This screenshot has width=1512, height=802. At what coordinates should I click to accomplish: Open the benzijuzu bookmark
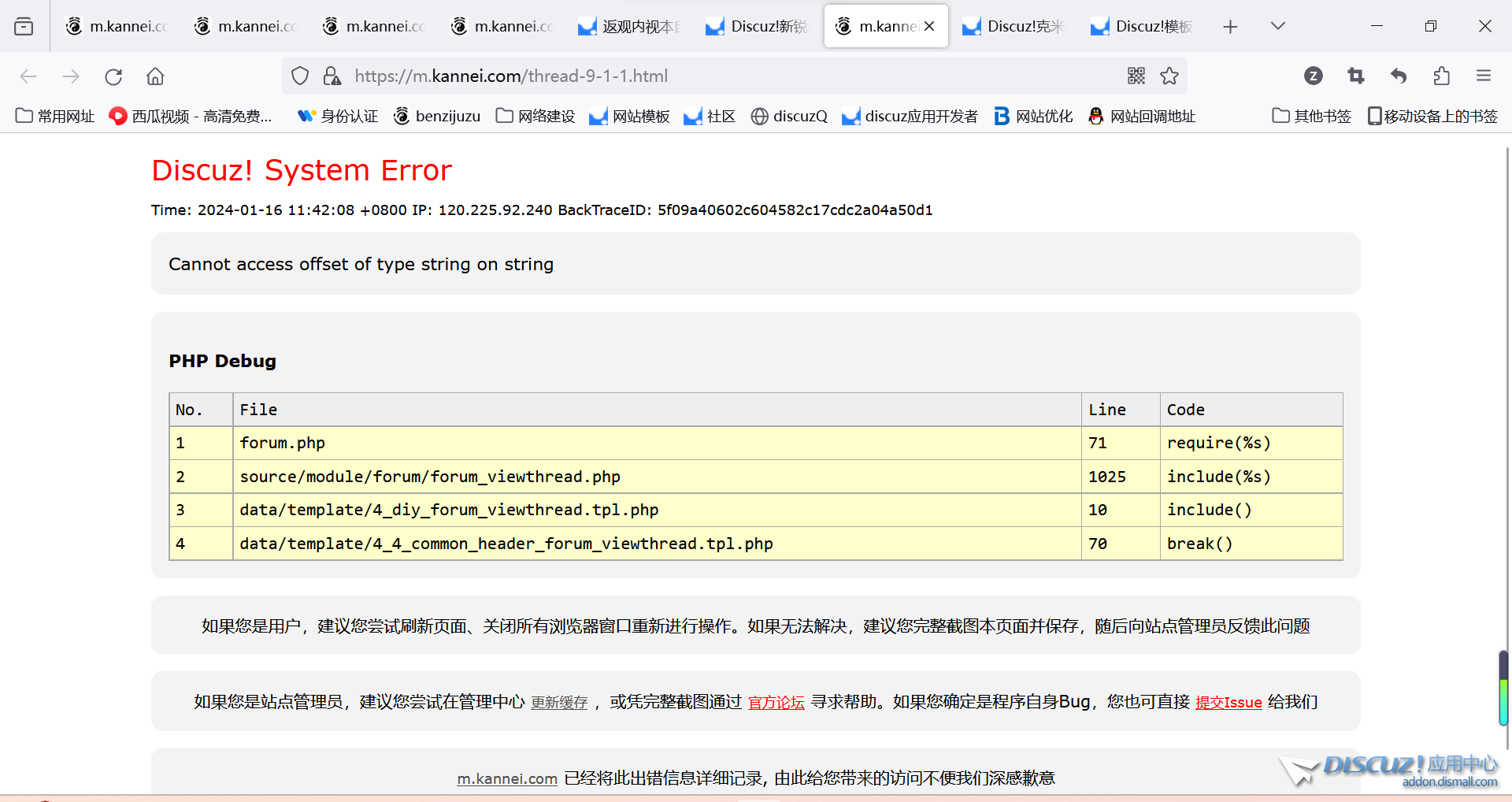[437, 117]
